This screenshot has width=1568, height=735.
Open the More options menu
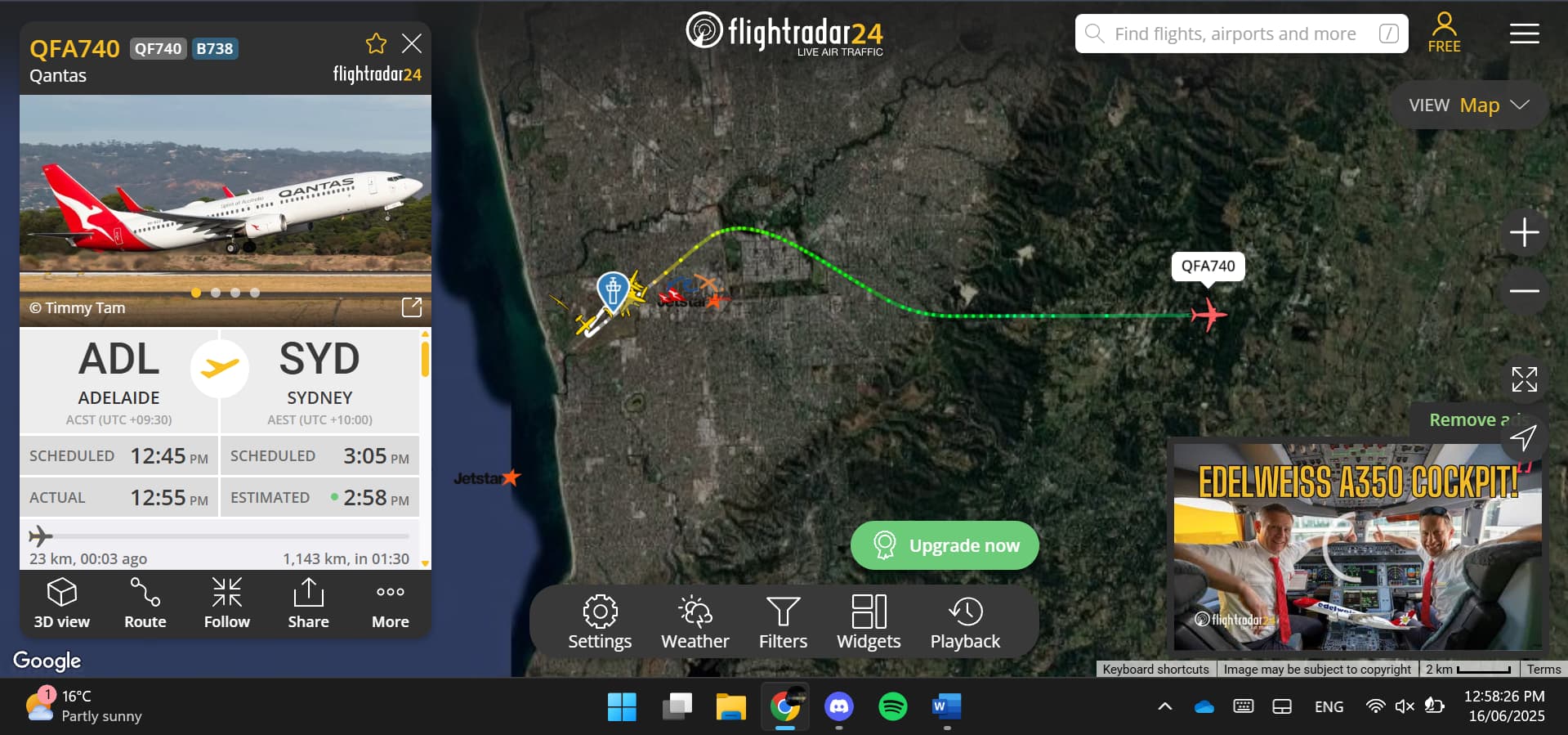[x=391, y=603]
